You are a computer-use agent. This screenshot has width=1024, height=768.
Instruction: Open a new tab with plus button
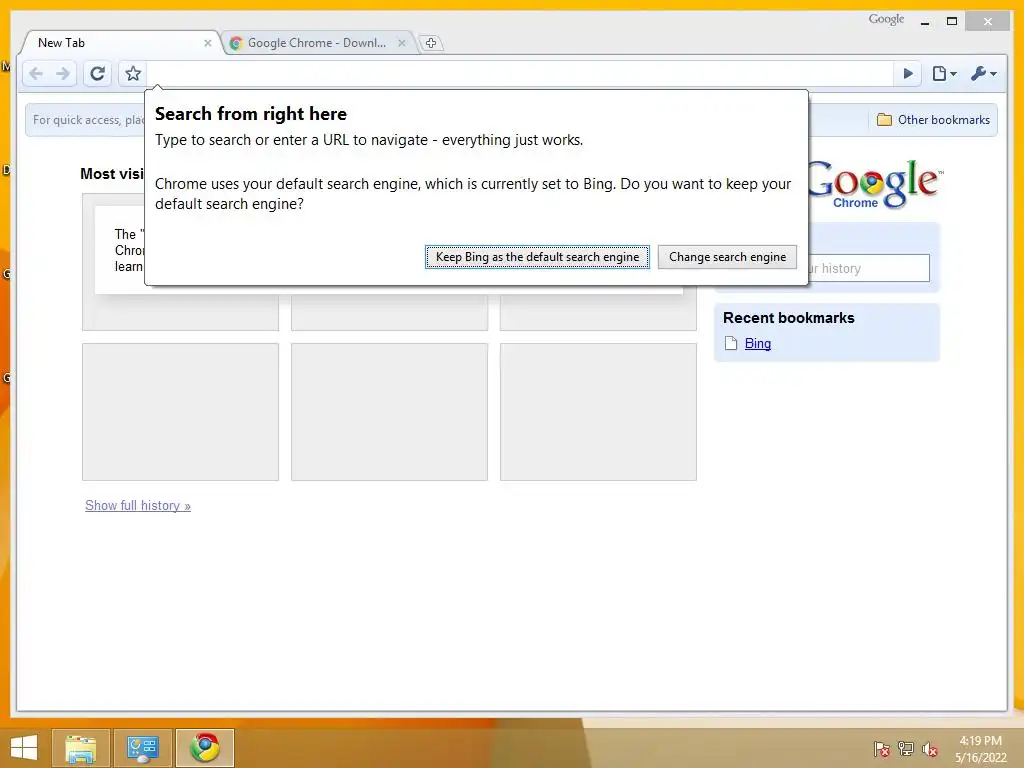[x=430, y=43]
